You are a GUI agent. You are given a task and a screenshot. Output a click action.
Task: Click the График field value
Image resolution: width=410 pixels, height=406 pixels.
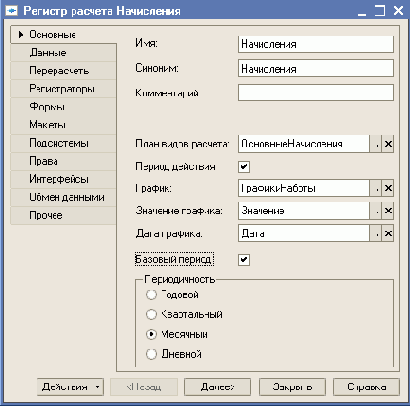[x=304, y=188]
